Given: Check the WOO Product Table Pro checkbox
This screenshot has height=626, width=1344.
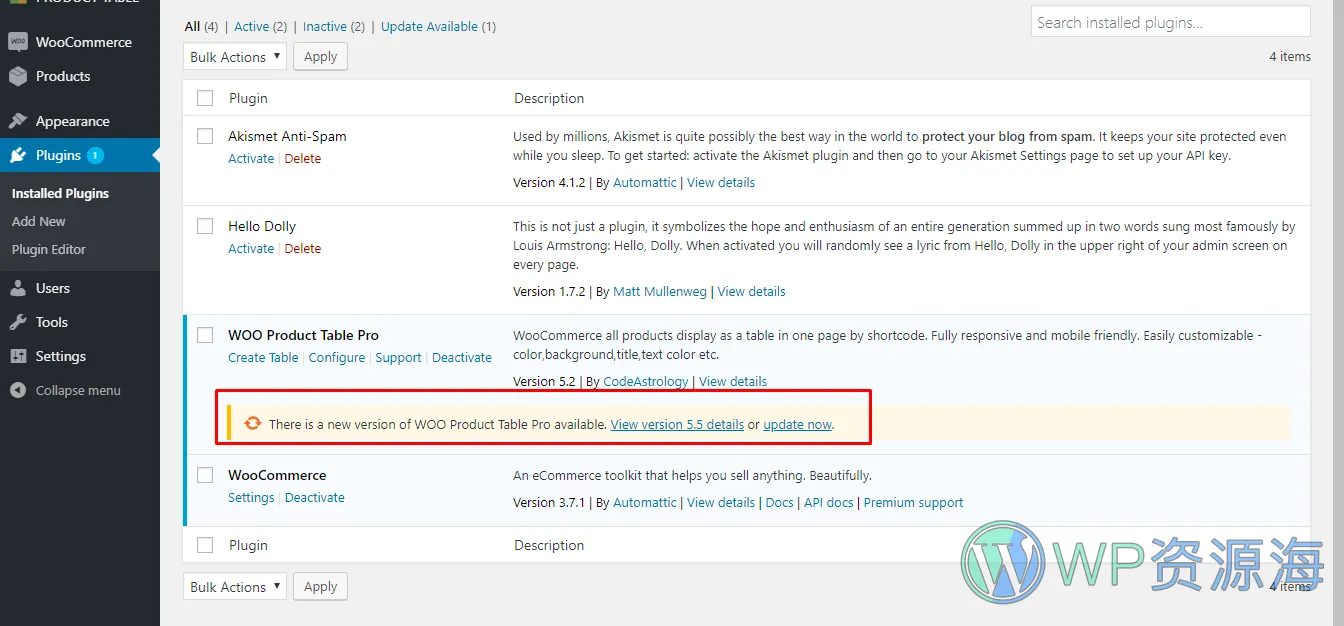Looking at the screenshot, I should [x=205, y=335].
